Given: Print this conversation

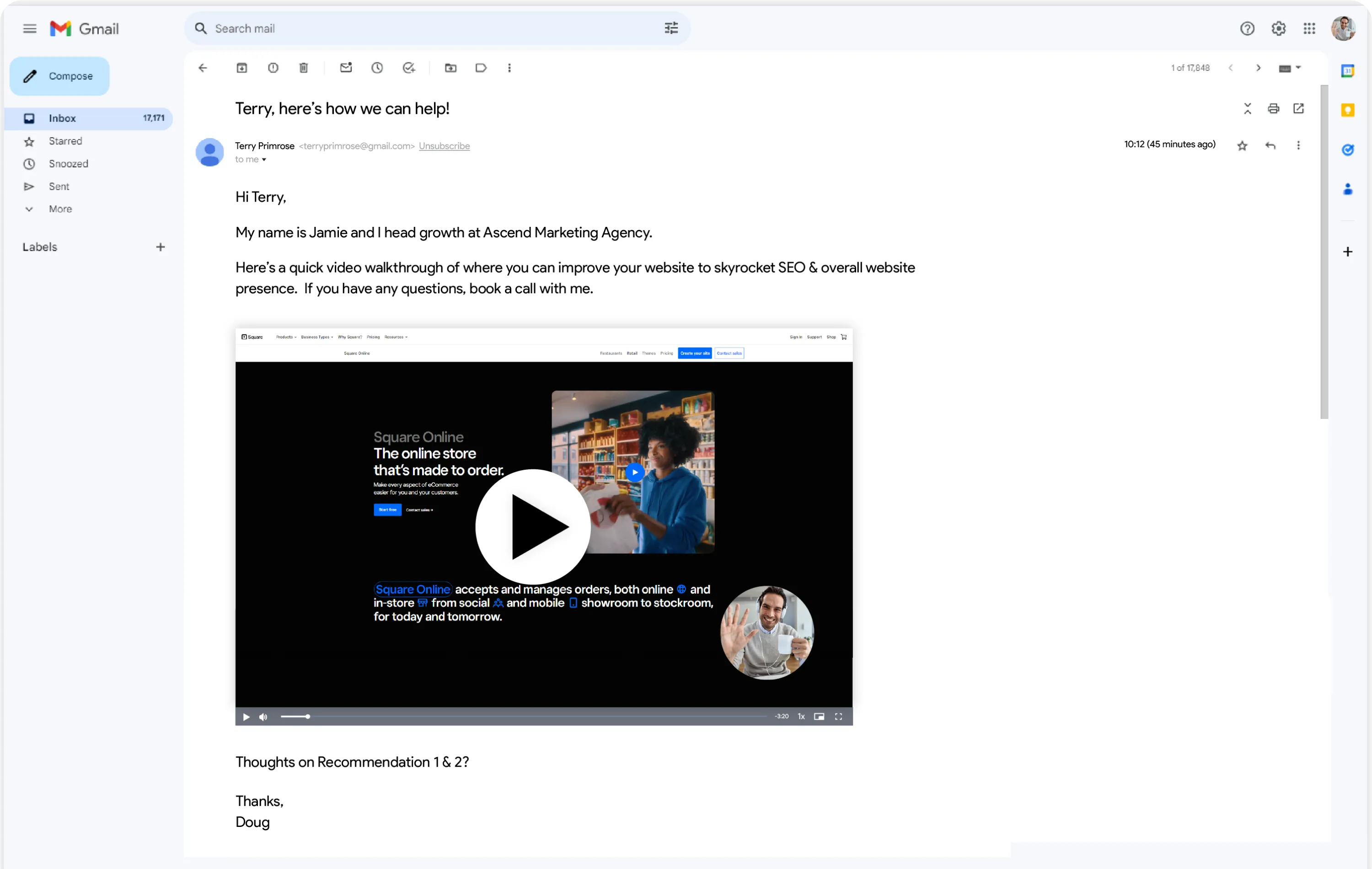Looking at the screenshot, I should (1273, 108).
